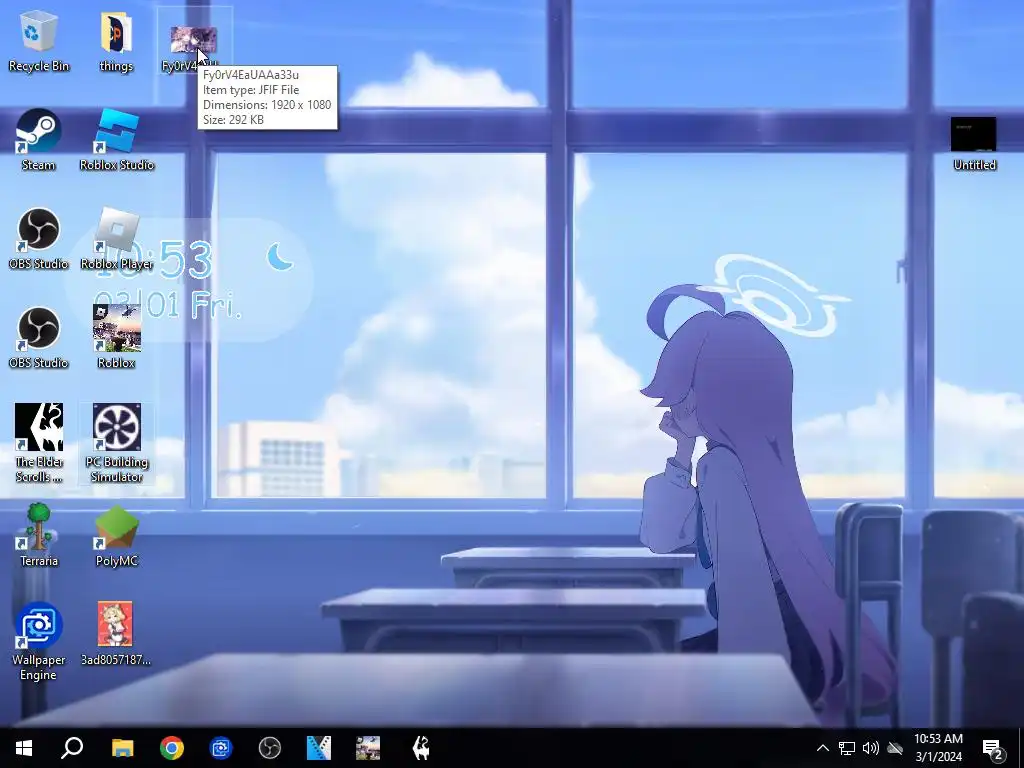This screenshot has width=1024, height=768.
Task: Open the Action Center notifications icon
Action: [993, 748]
